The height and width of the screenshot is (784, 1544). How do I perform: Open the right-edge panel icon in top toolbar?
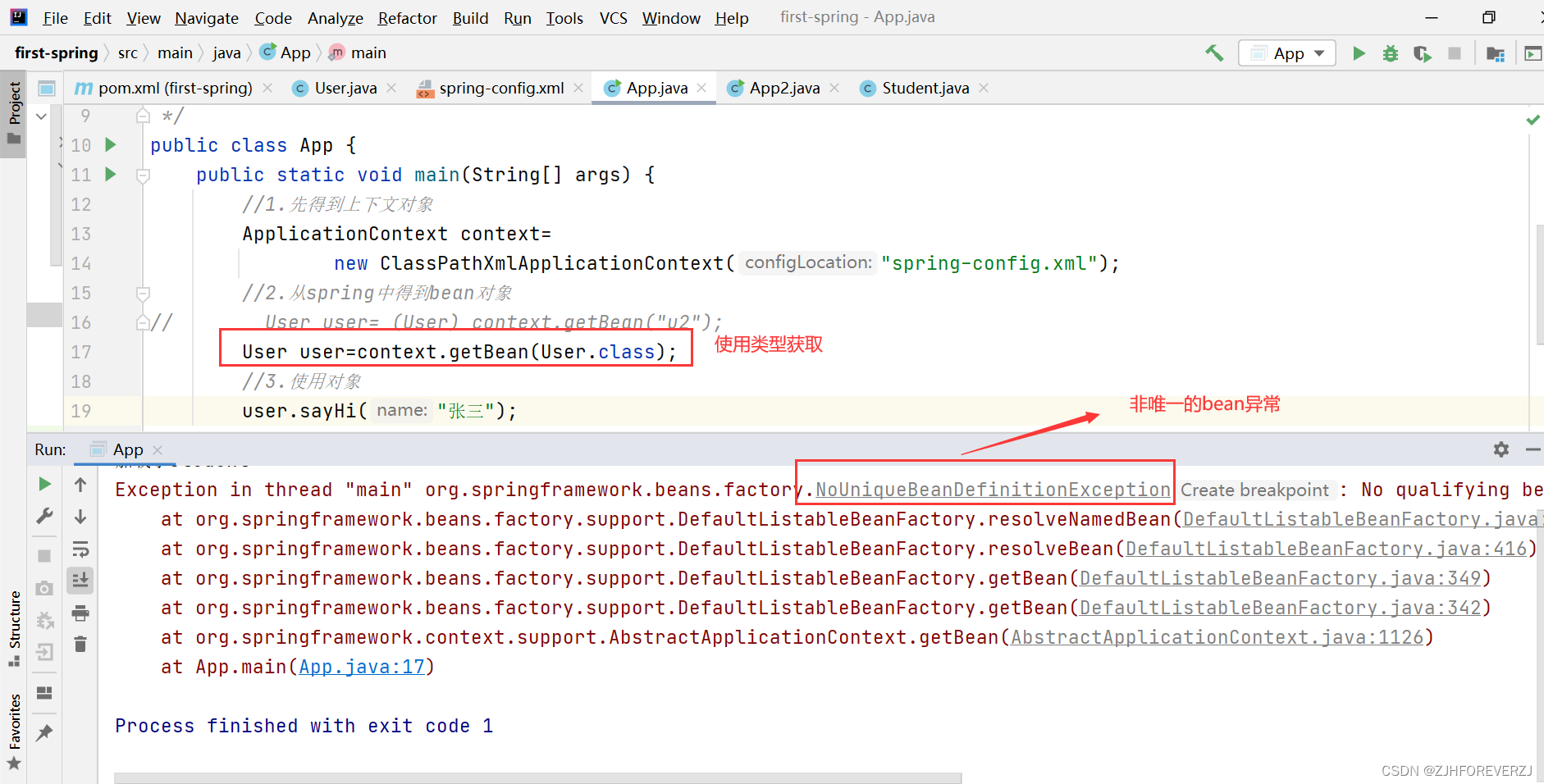point(1533,53)
